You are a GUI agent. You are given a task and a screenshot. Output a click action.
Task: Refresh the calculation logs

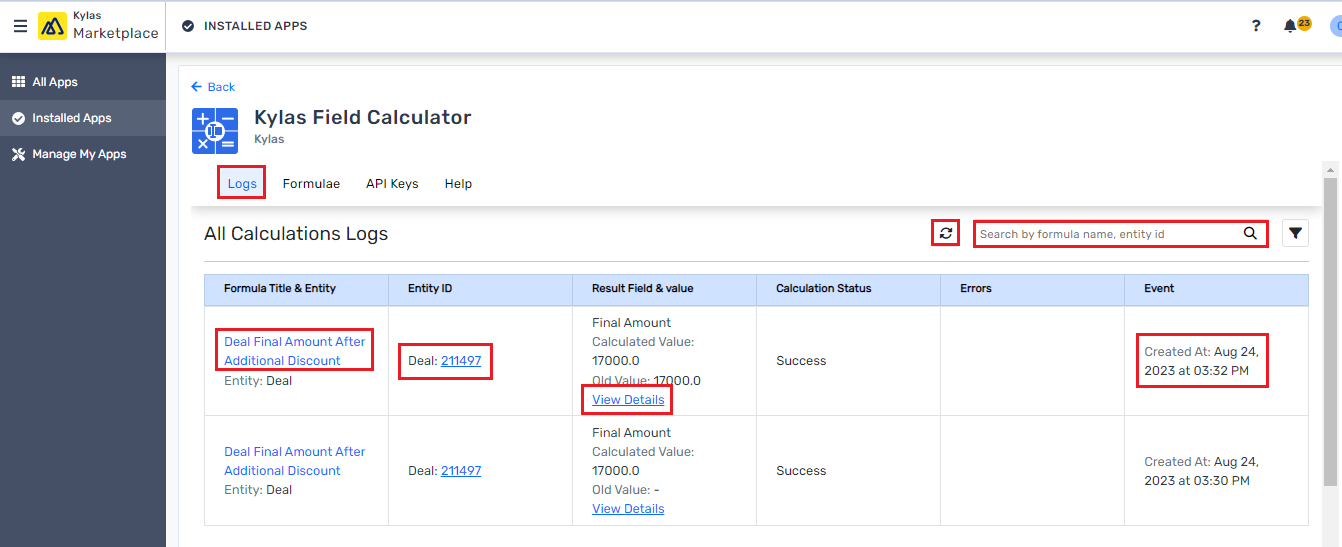click(945, 233)
